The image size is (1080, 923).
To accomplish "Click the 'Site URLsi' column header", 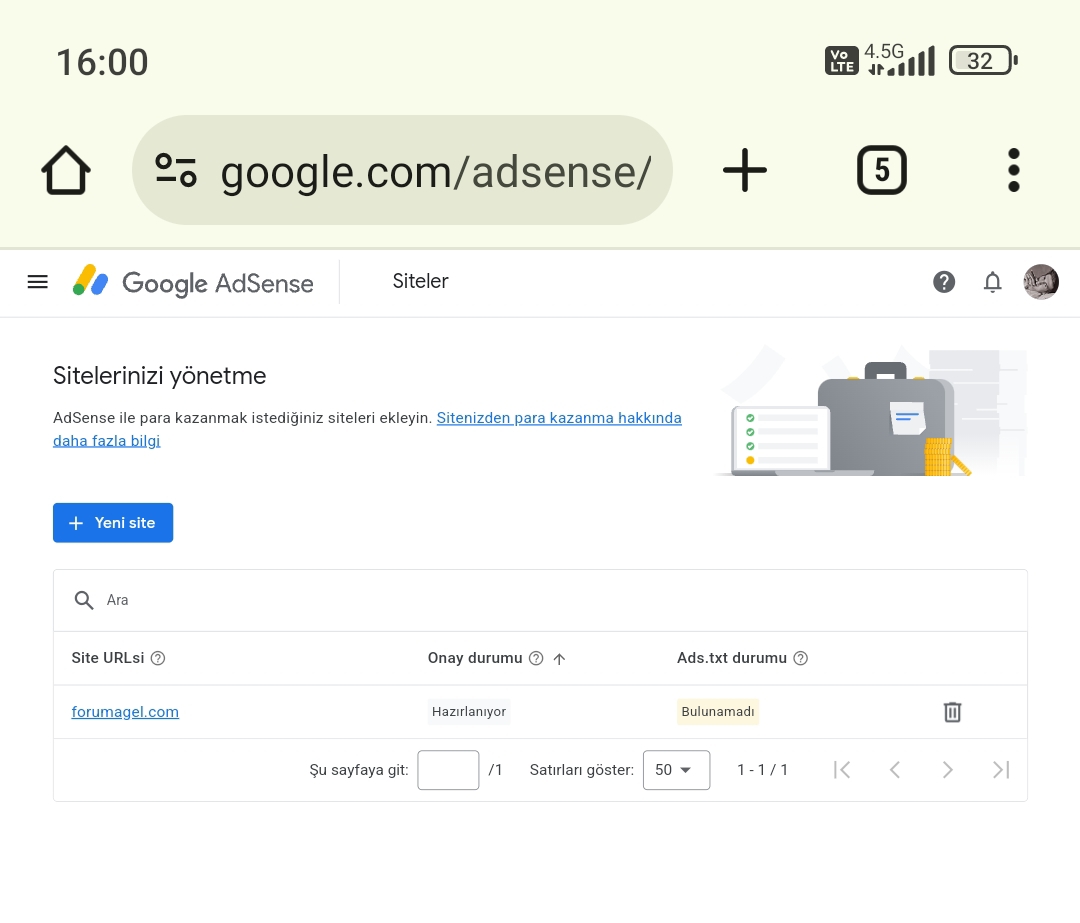I will (x=108, y=658).
